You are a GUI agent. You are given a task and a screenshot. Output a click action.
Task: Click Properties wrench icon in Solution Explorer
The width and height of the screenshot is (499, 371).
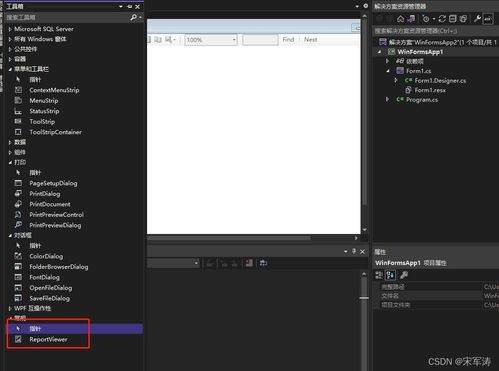point(477,19)
